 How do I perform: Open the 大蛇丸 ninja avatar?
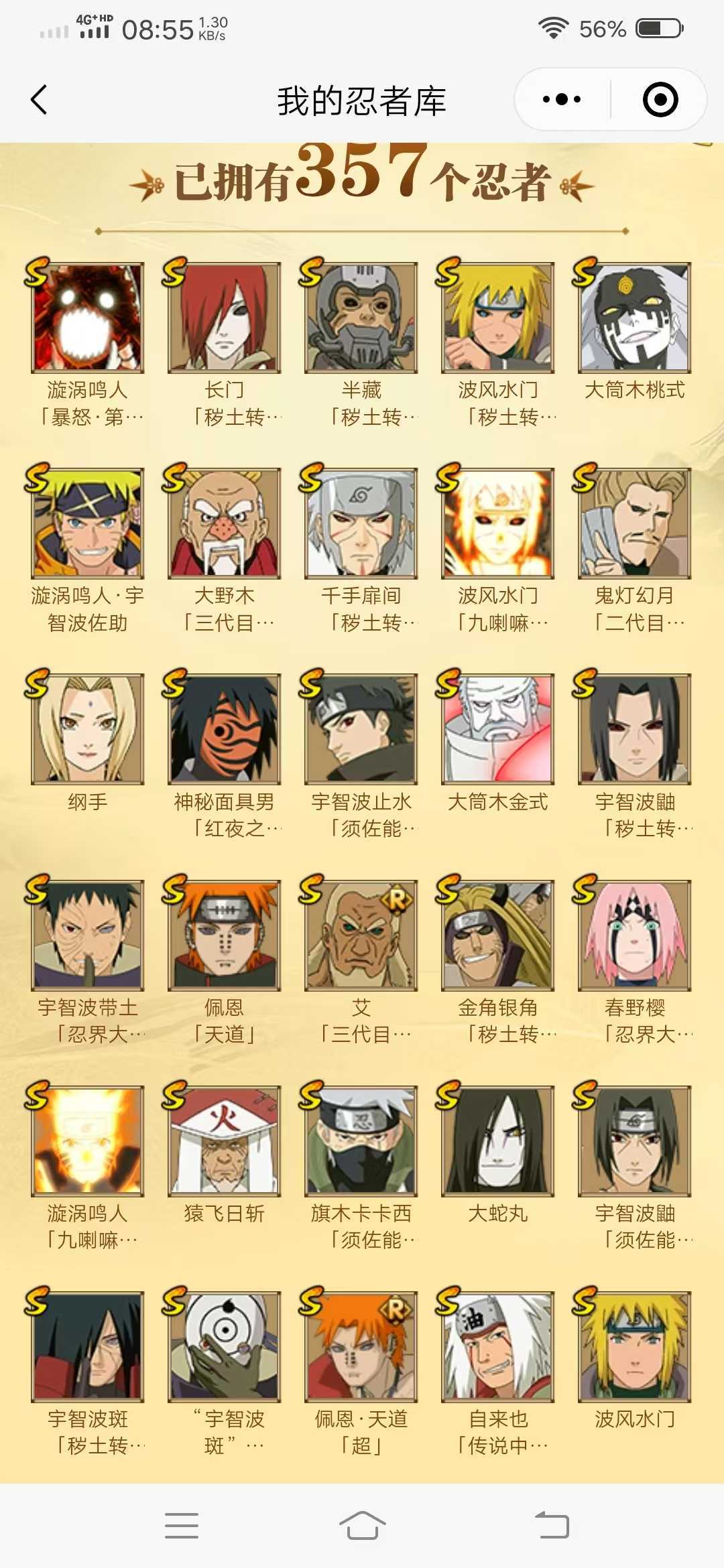[x=497, y=1141]
